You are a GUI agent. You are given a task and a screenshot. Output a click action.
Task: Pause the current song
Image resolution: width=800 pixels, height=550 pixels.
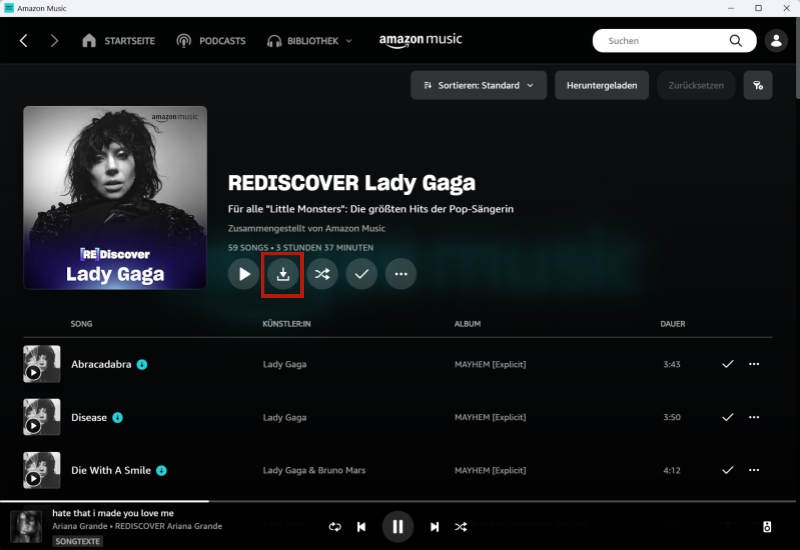point(397,527)
